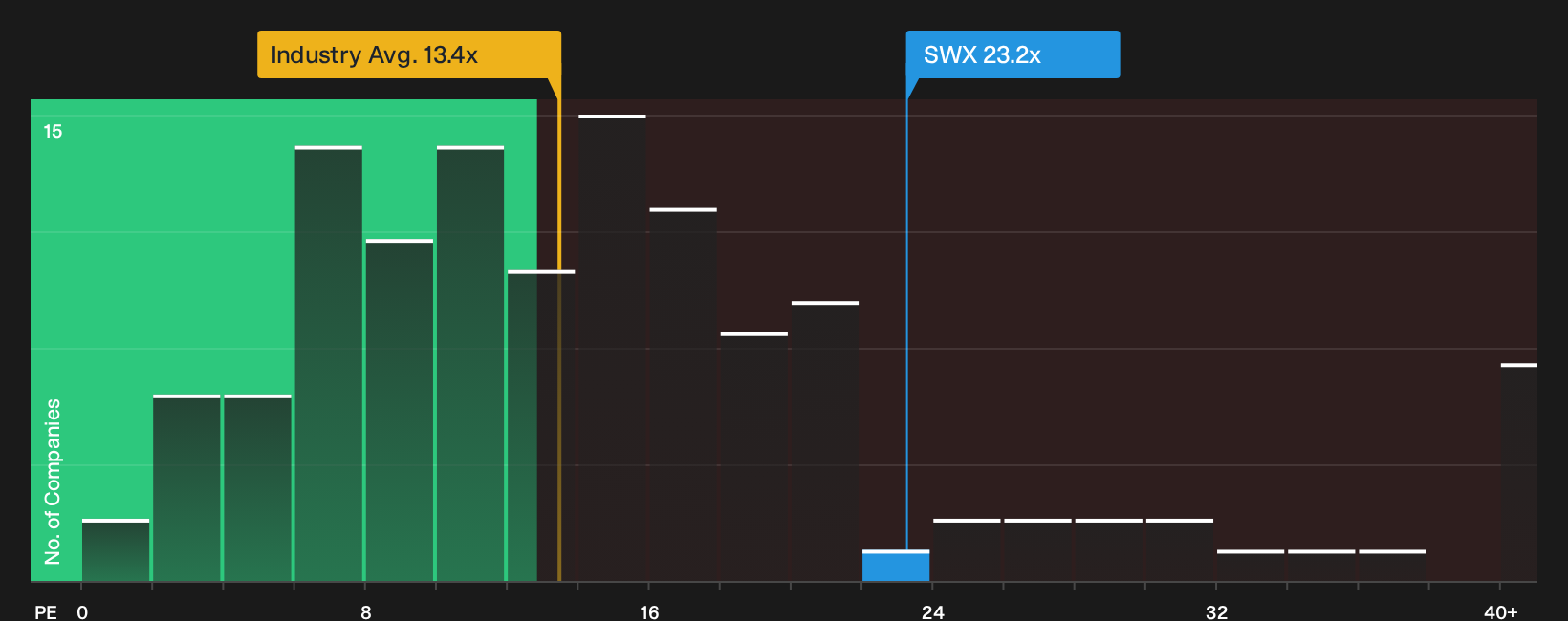
Task: Select the low bar starting at the 32 tick
Action: coord(1251,566)
